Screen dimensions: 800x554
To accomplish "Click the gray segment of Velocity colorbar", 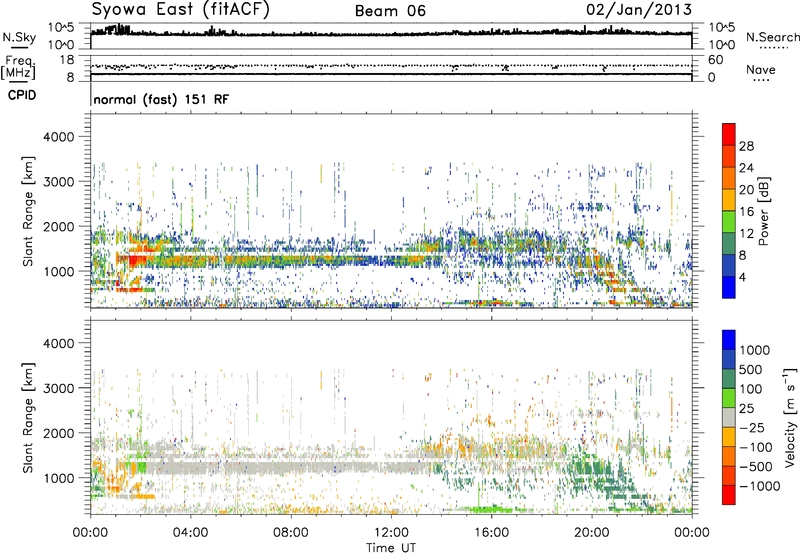I will click(729, 418).
